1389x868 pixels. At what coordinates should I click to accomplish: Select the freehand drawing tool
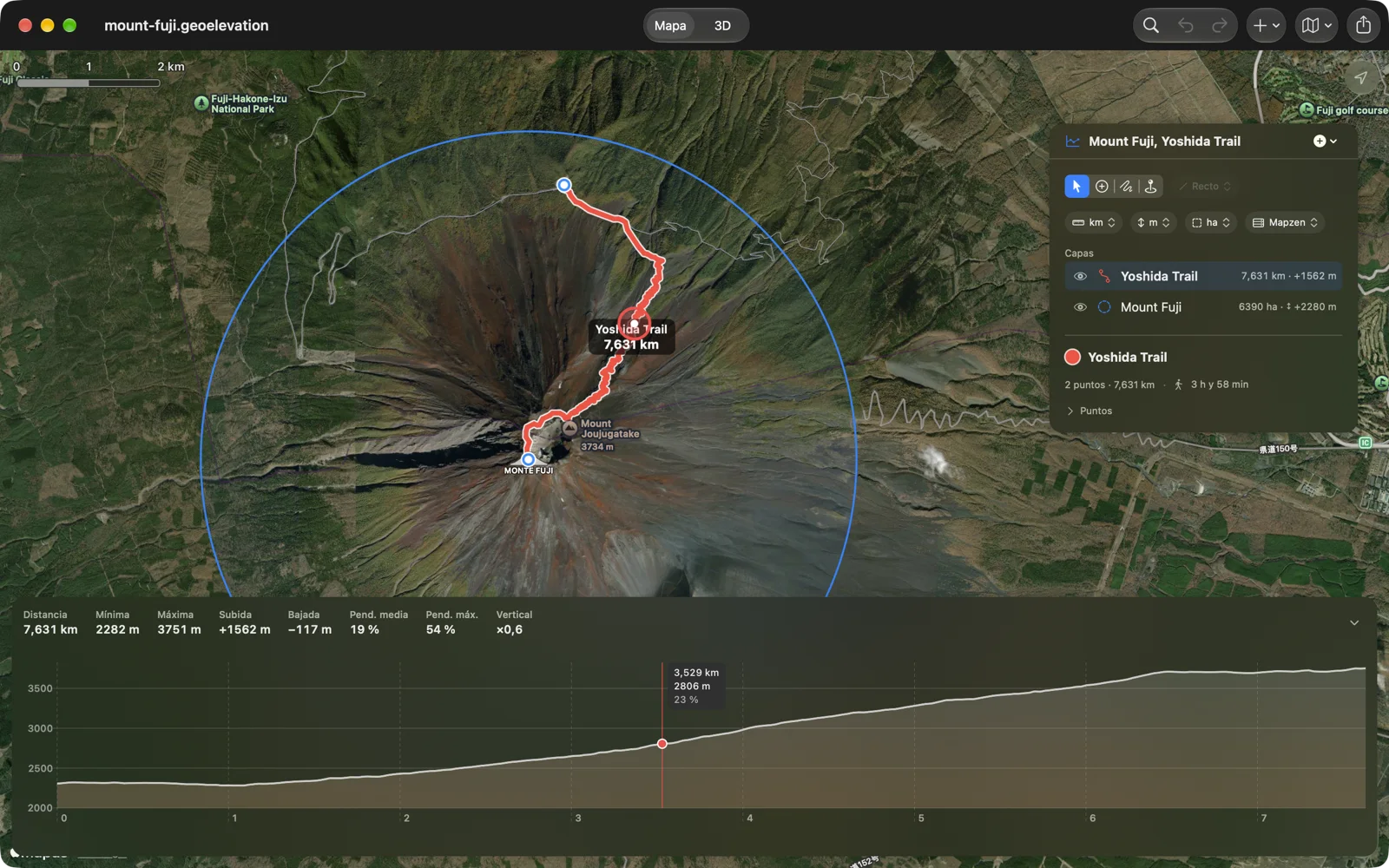tap(1126, 186)
